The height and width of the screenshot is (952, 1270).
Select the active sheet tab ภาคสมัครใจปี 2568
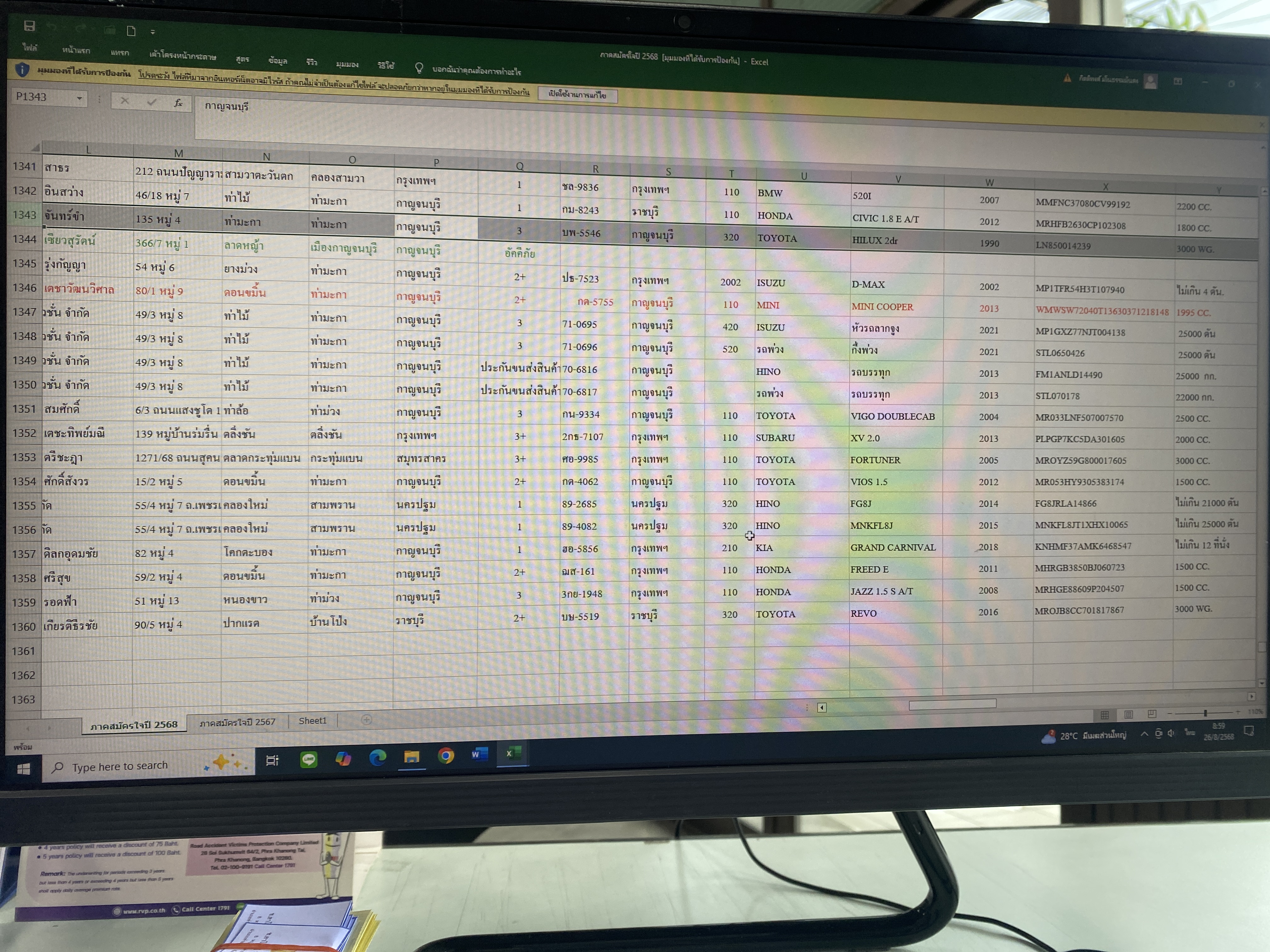point(134,725)
